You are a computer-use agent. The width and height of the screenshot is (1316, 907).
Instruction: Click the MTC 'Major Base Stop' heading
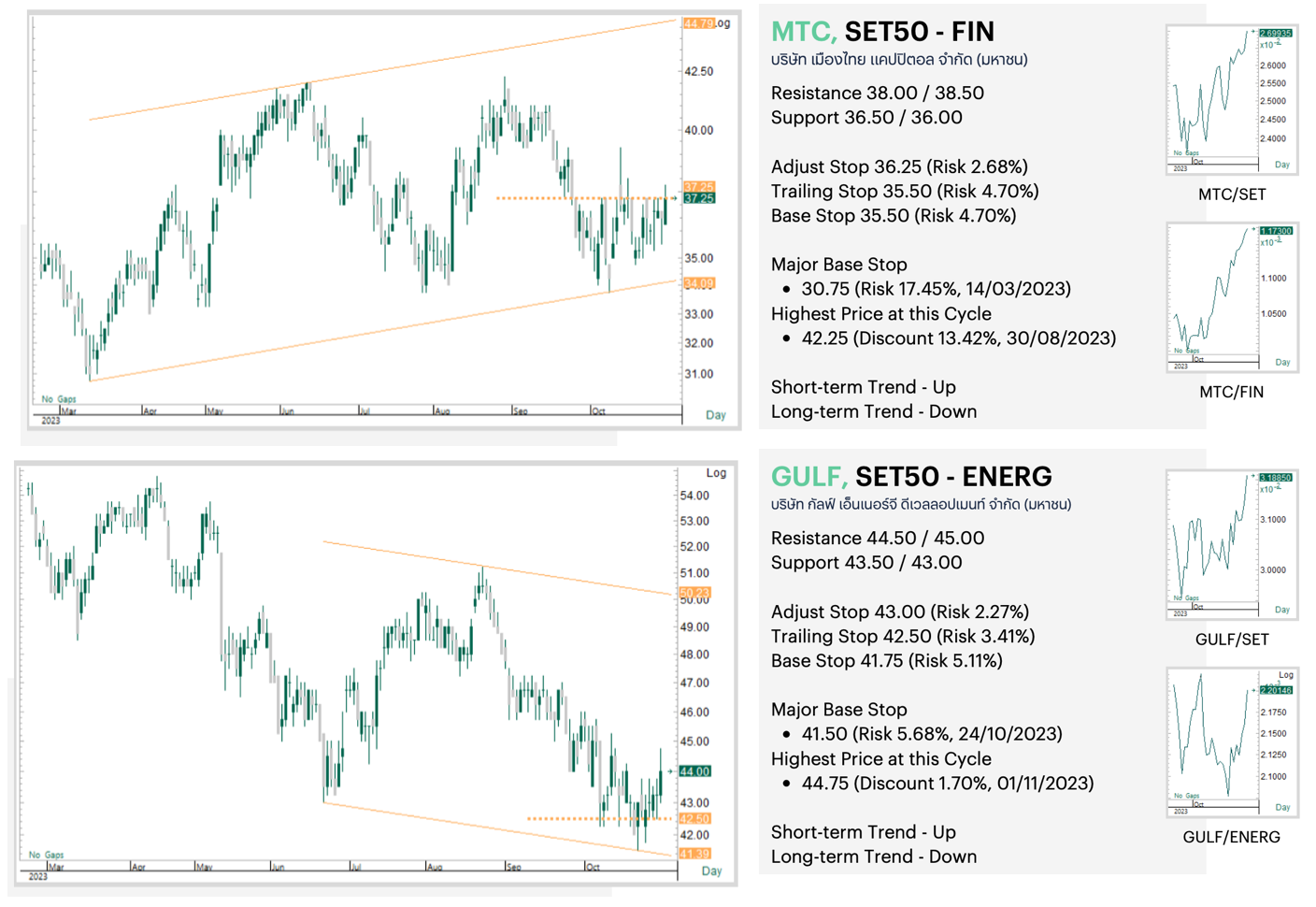[x=839, y=265]
